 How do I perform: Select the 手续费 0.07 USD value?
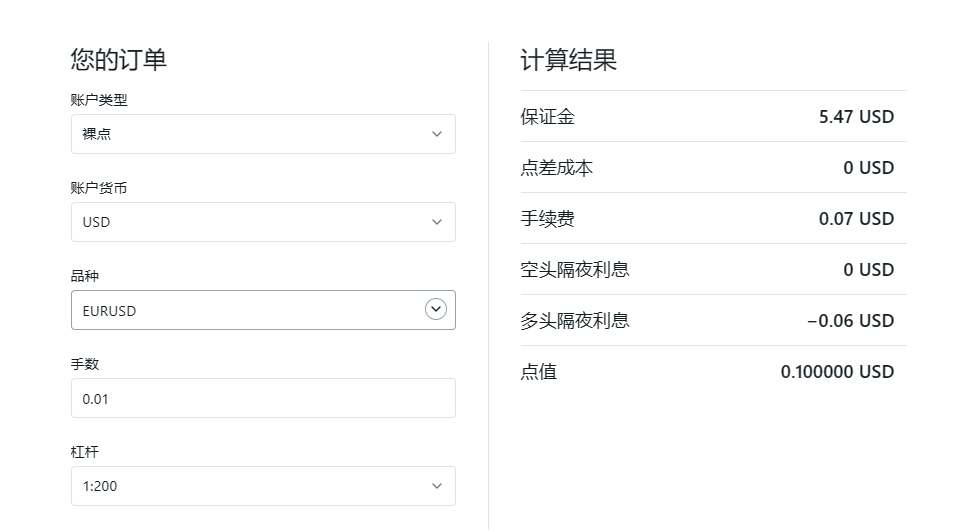(856, 219)
